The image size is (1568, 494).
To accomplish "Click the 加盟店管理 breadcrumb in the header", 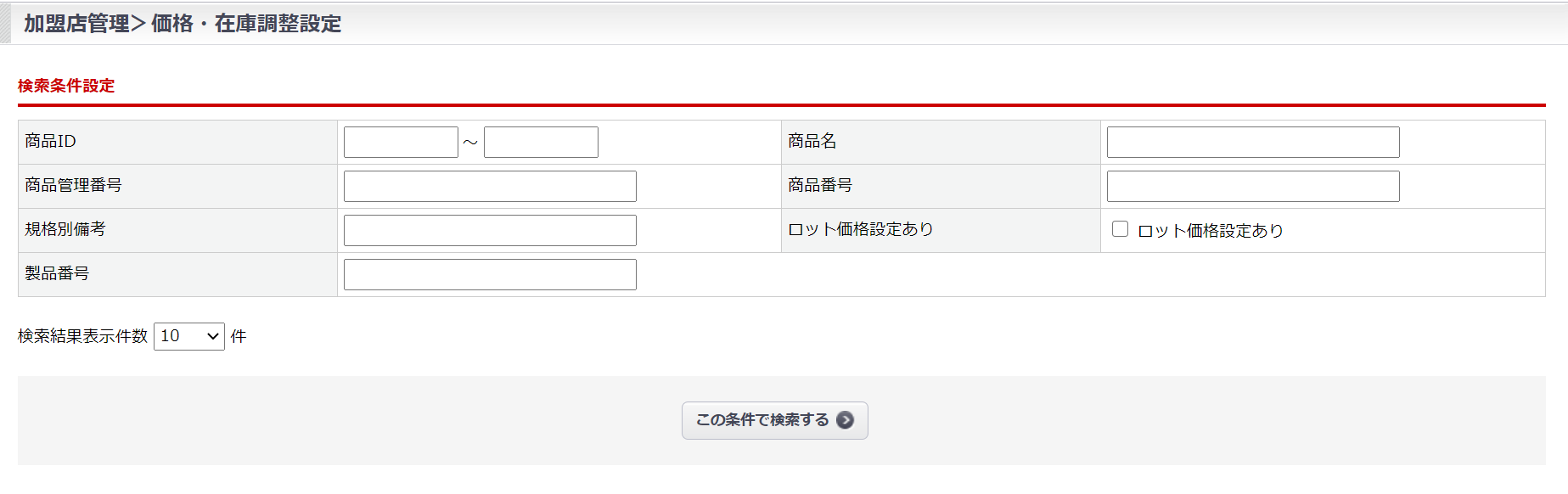I will pyautogui.click(x=76, y=24).
